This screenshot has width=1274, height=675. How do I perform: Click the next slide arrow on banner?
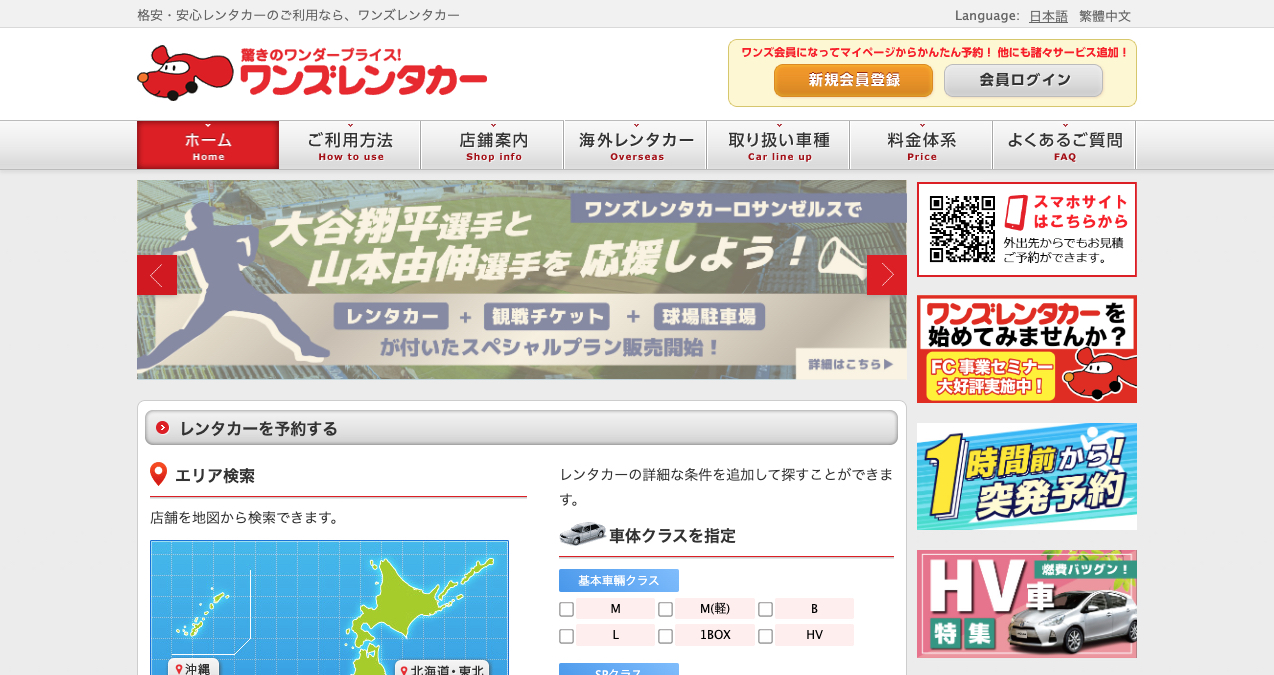[x=887, y=275]
